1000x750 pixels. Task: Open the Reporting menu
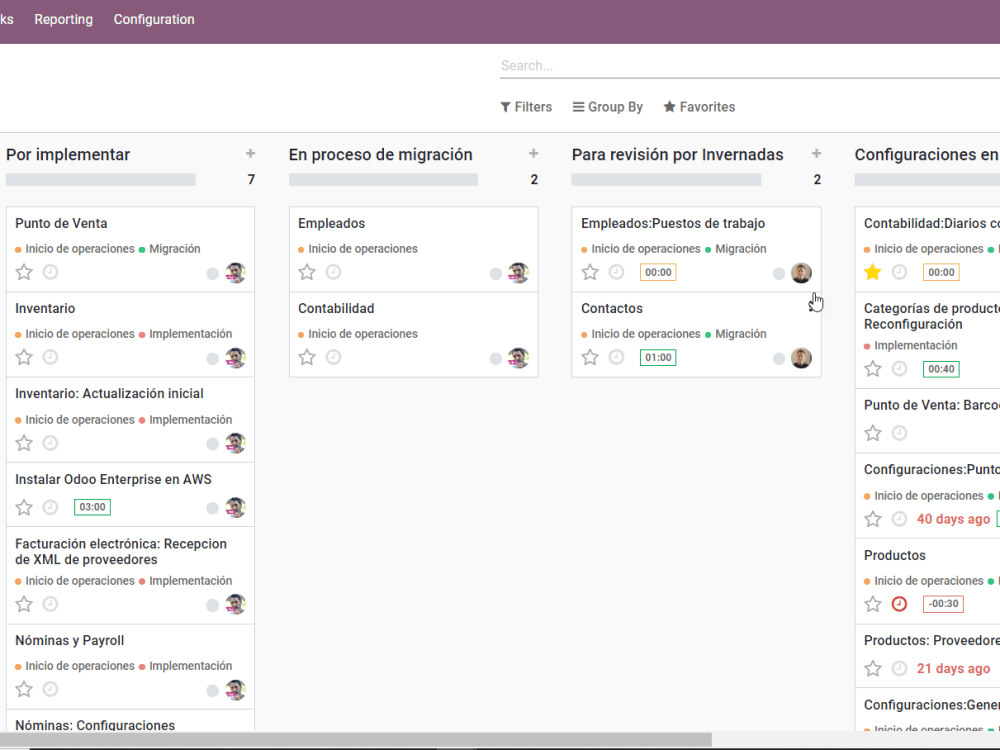[63, 20]
